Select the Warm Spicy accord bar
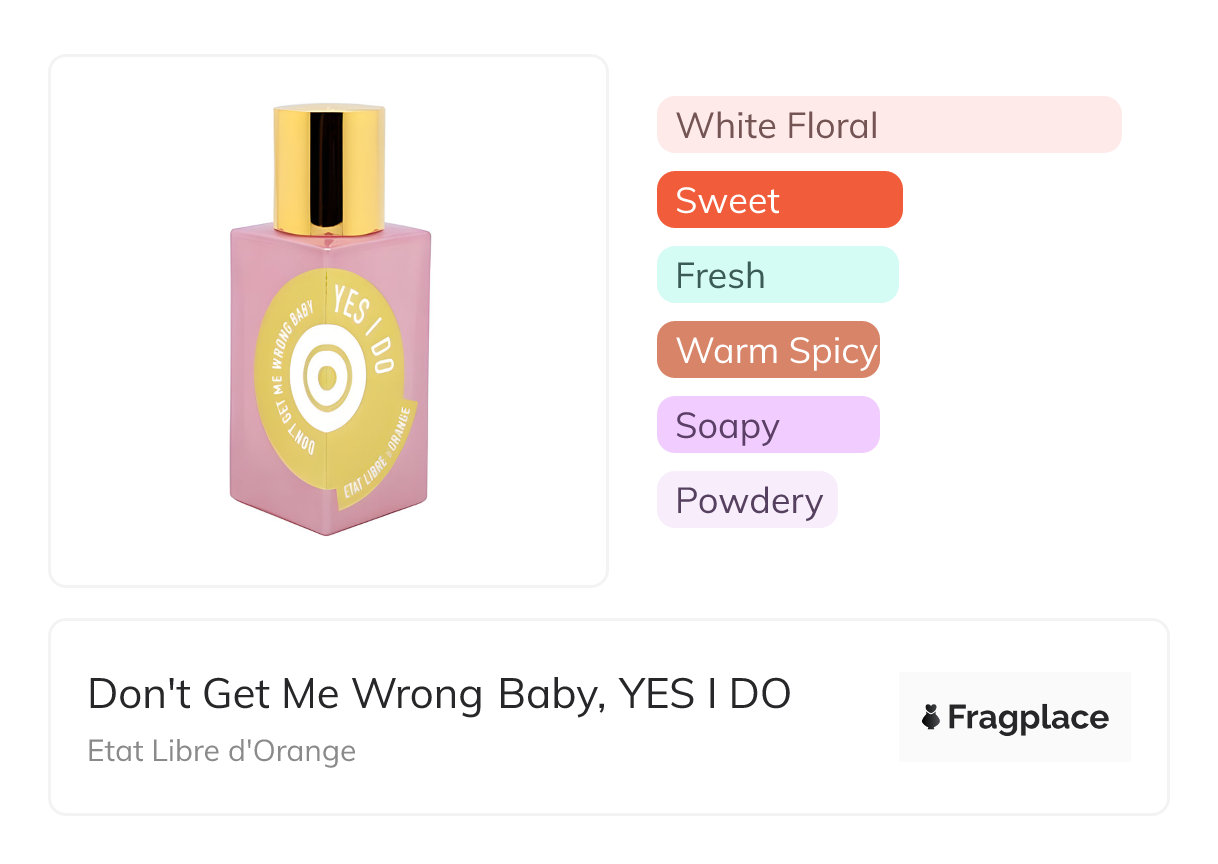Image resolution: width=1218 pixels, height=864 pixels. coord(768,350)
